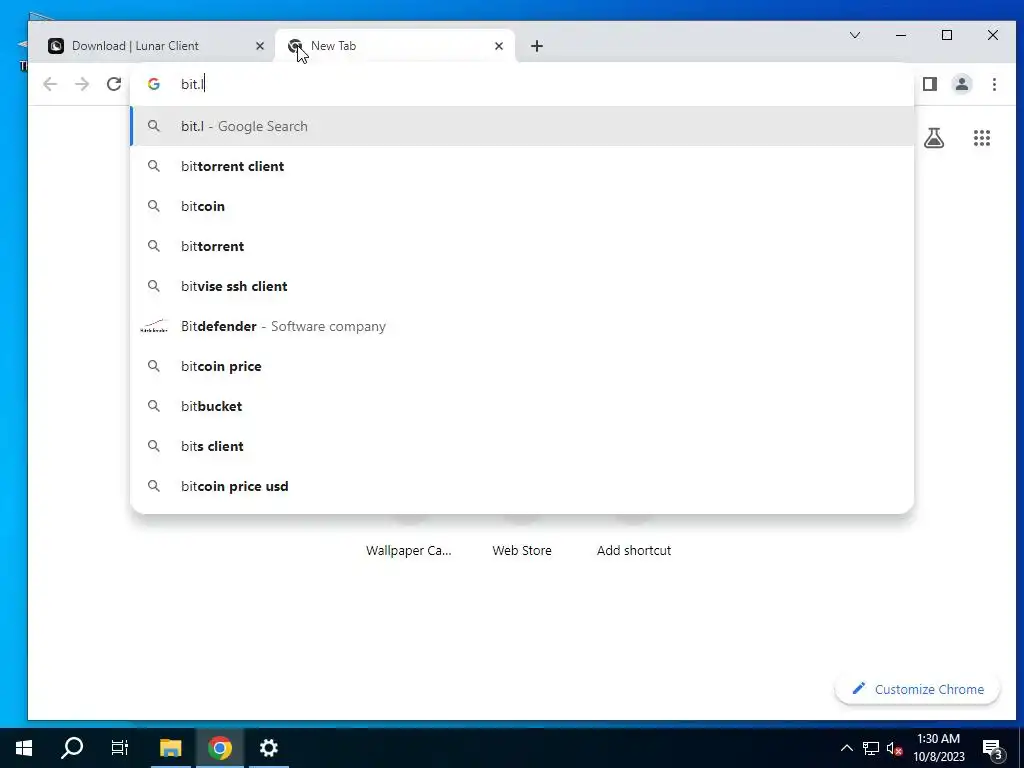Click the browser forward arrow

click(82, 84)
